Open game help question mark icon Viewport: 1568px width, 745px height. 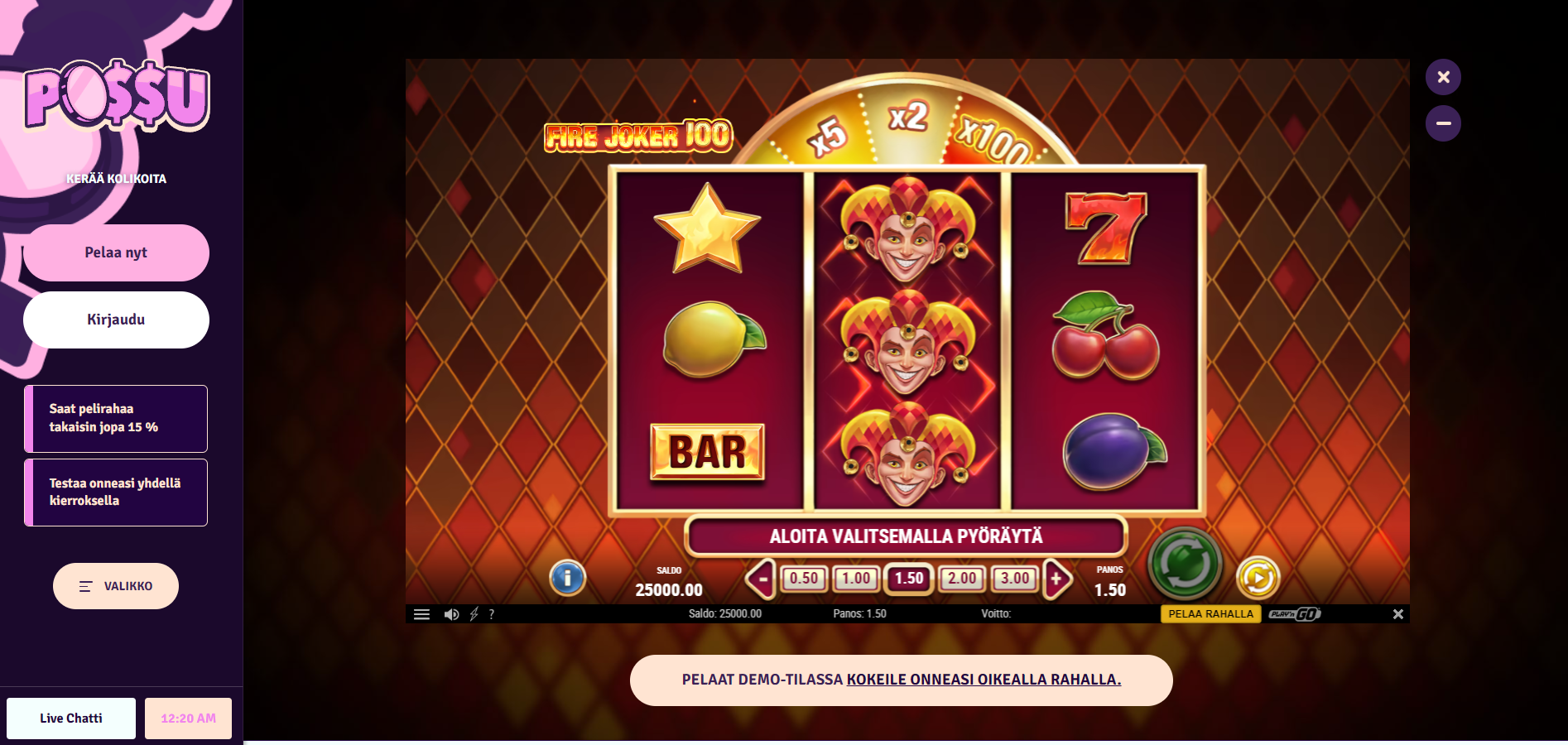[492, 614]
